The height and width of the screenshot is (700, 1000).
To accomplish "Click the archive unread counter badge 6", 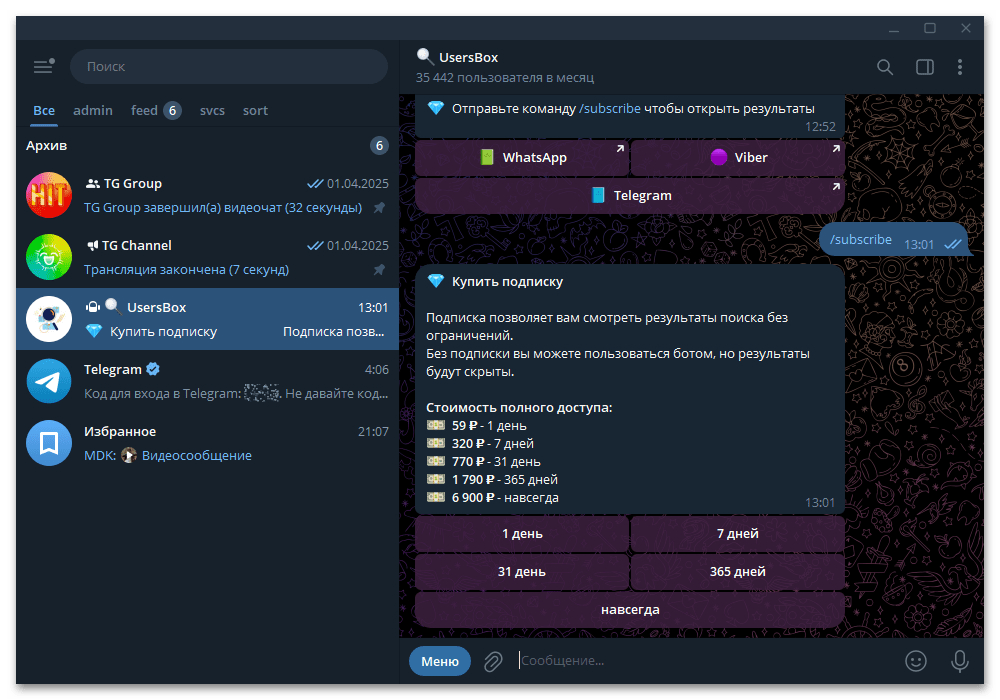I will pos(379,146).
